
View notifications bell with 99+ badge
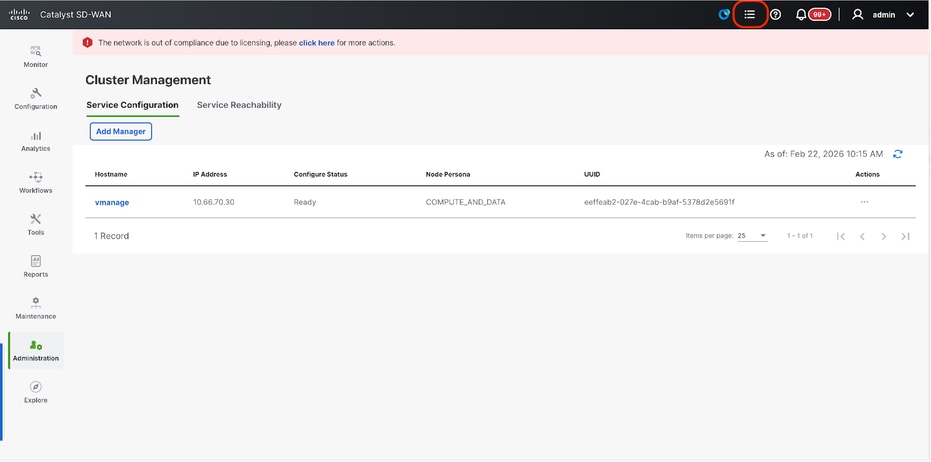pyautogui.click(x=813, y=15)
